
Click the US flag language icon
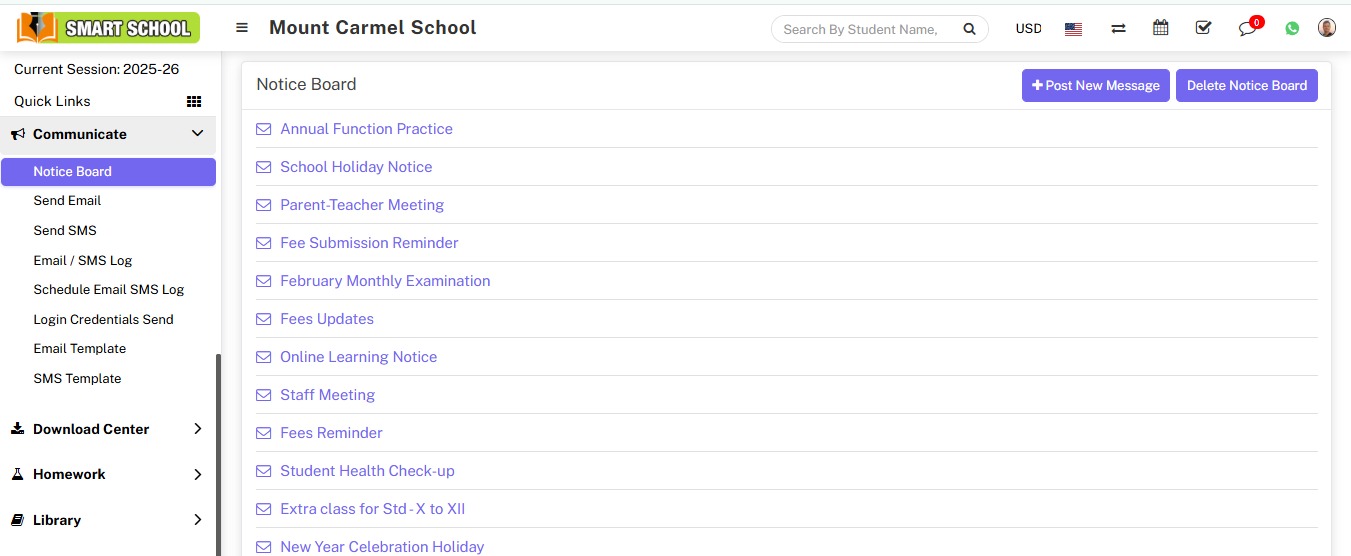coord(1073,29)
